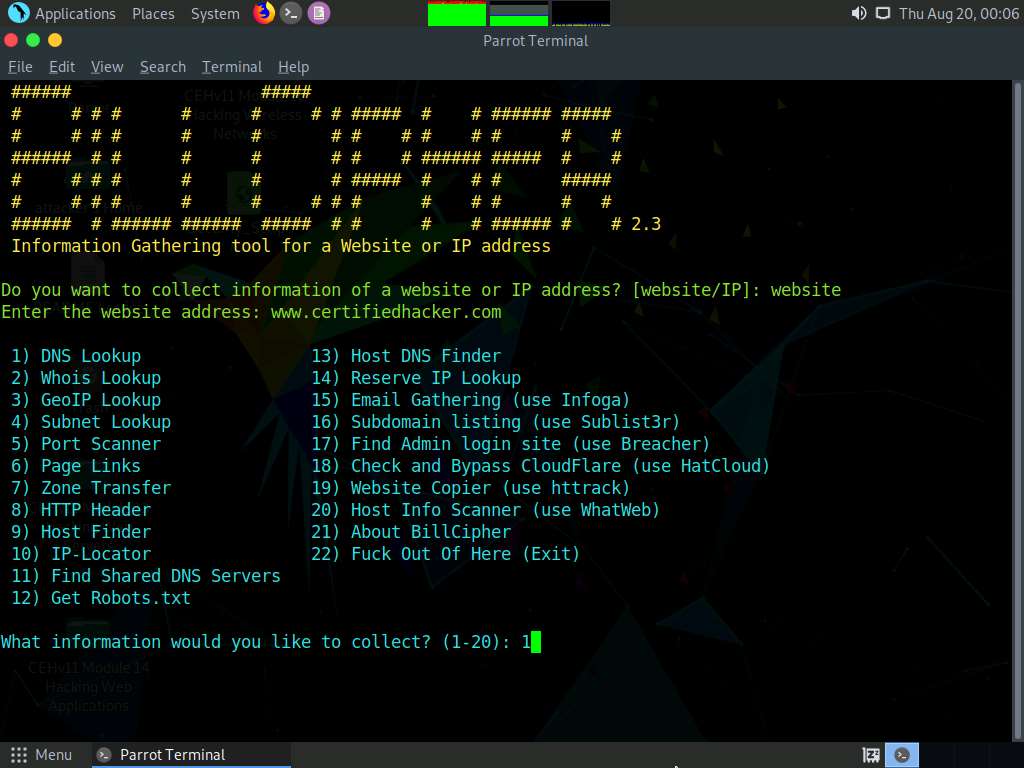Click the green CPU monitor graph
The width and height of the screenshot is (1024, 768).
click(456, 14)
